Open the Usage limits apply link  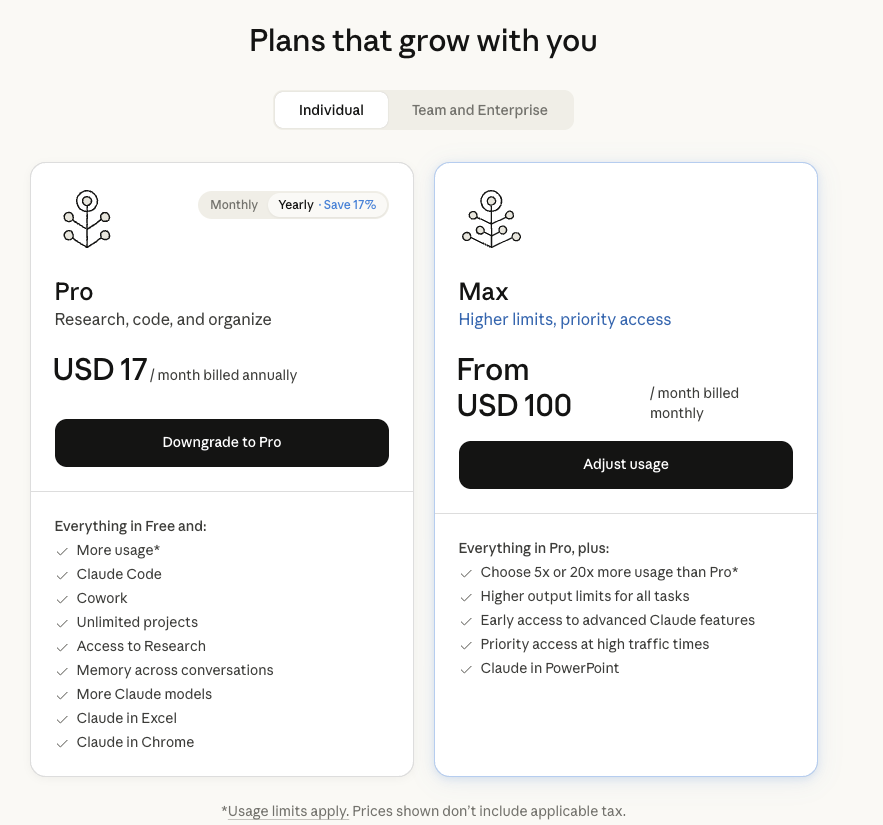point(288,811)
